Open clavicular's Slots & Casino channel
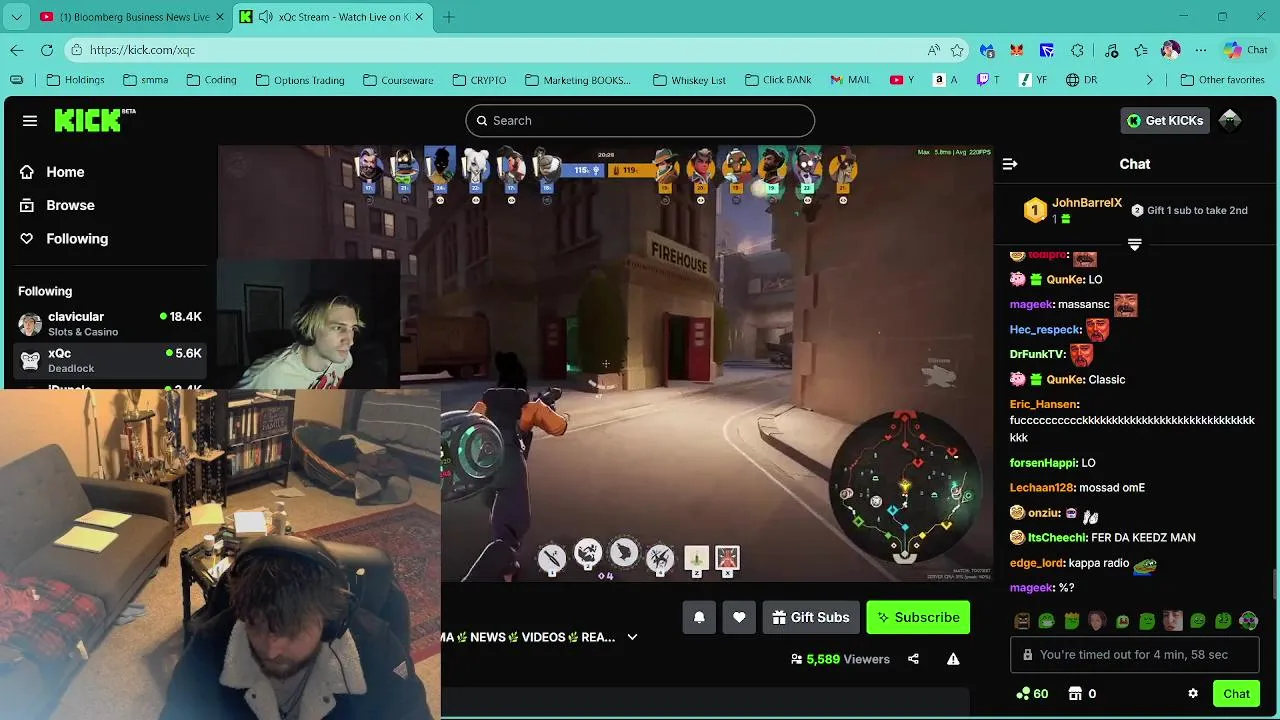Image resolution: width=1280 pixels, height=720 pixels. point(110,323)
